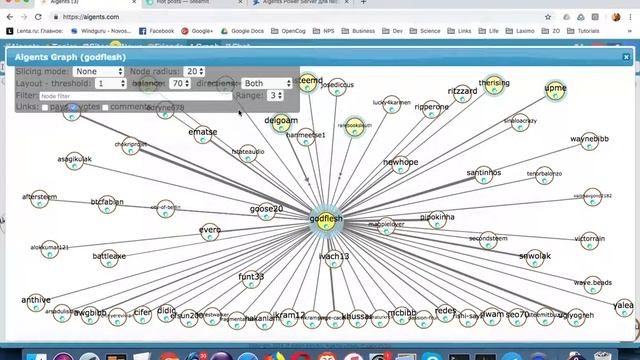Switch to the Aigents Power Server tab

[x=301, y=2]
